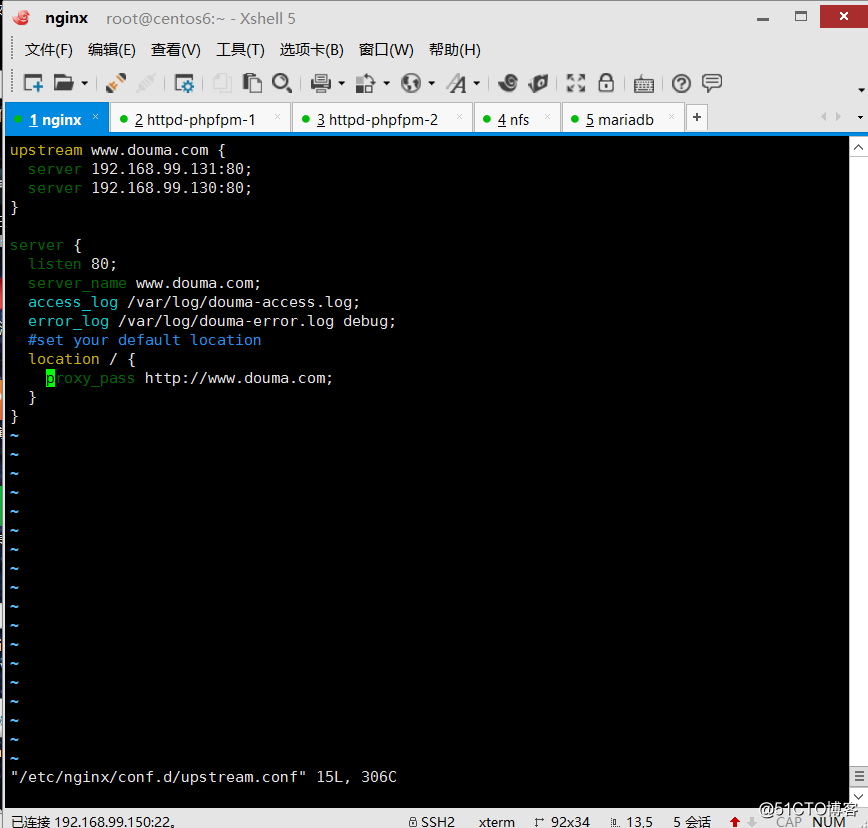This screenshot has width=868, height=828.
Task: Click the New session toolbar icon
Action: [x=33, y=84]
